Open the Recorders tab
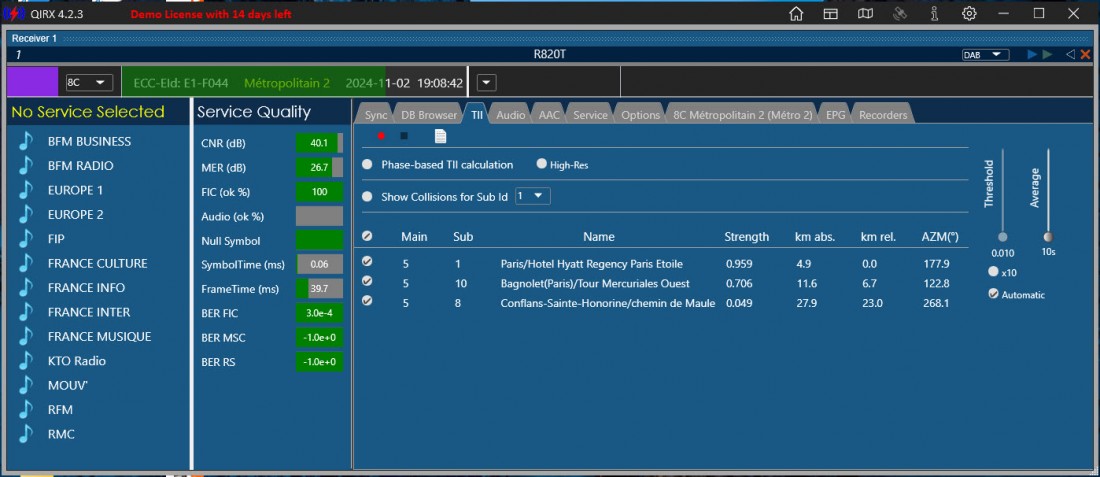Image resolution: width=1100 pixels, height=477 pixels. [883, 115]
